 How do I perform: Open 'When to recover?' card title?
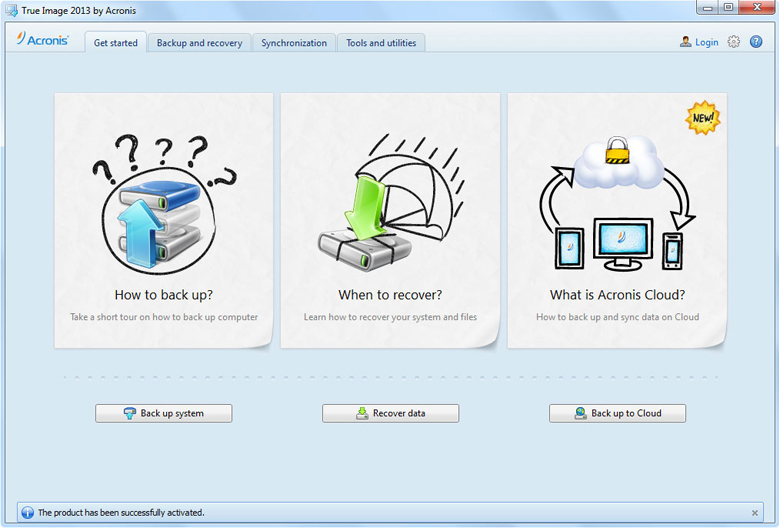click(390, 295)
